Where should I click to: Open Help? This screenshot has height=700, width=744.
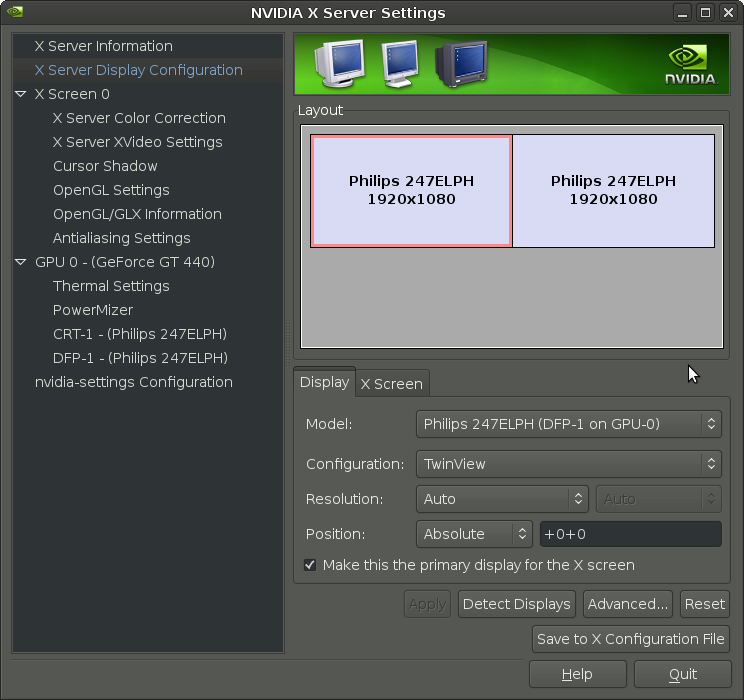coord(577,674)
